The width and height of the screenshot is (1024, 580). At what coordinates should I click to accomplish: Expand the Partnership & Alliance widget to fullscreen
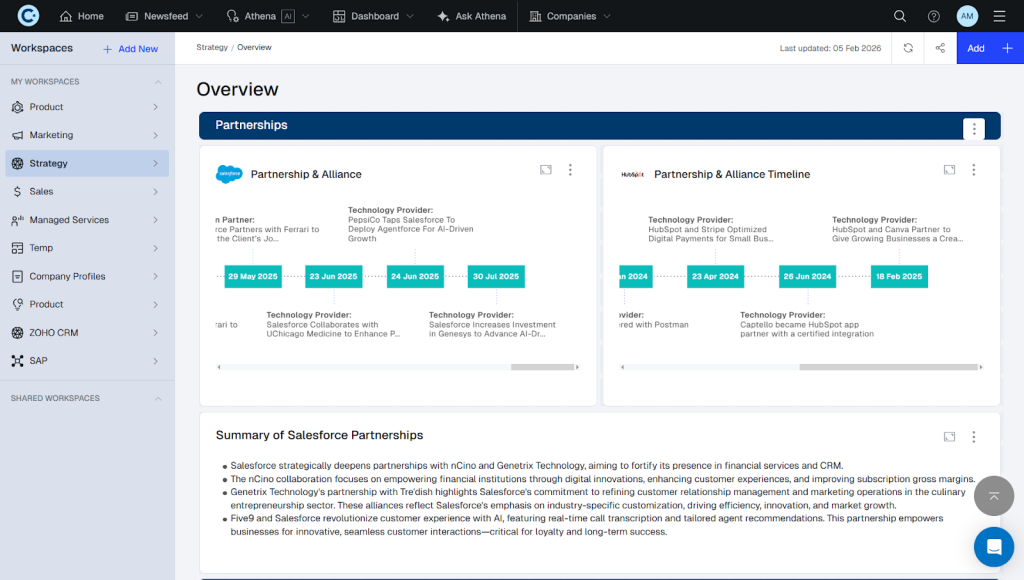[545, 169]
